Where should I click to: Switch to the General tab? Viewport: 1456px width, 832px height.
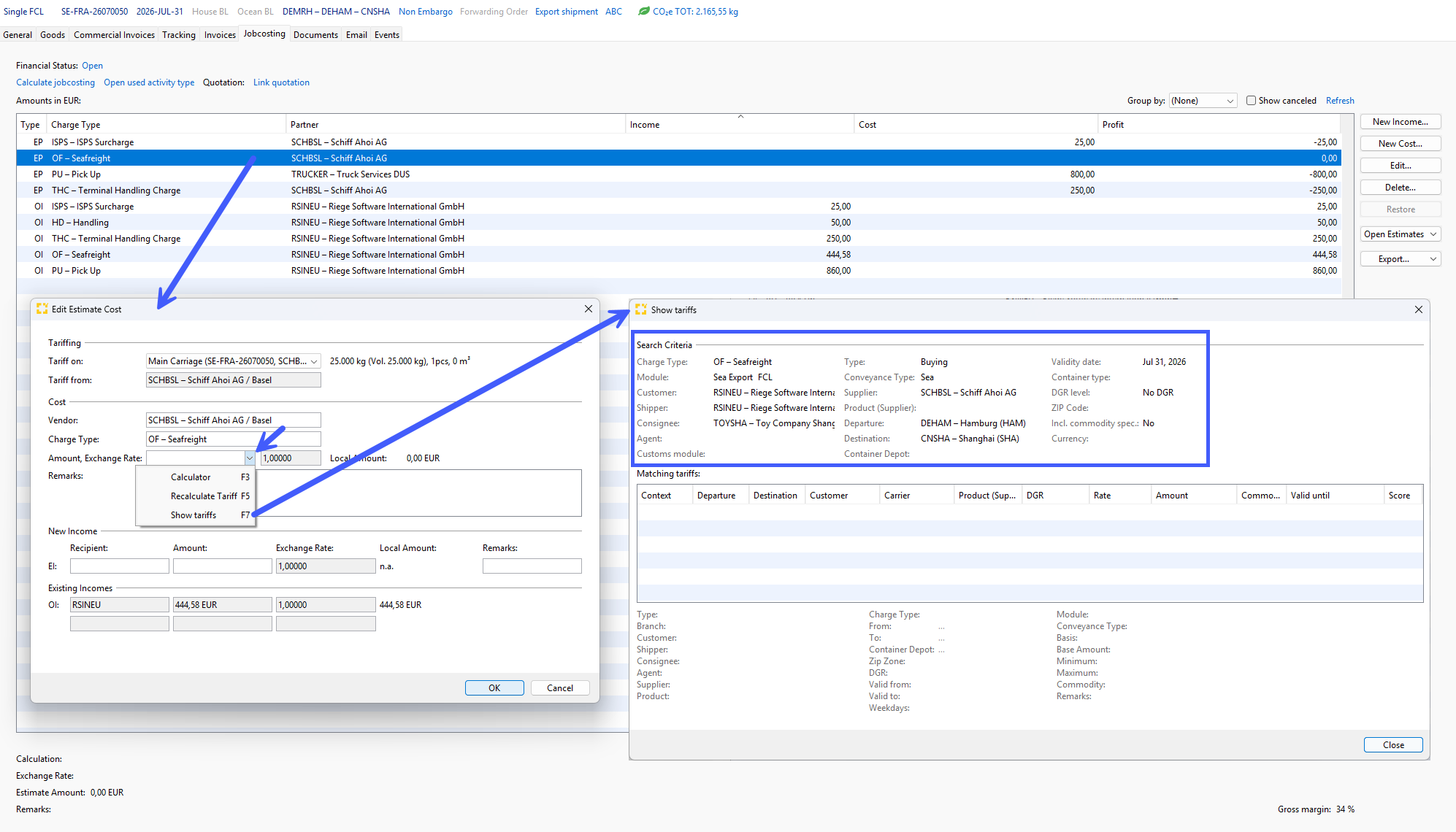point(18,34)
